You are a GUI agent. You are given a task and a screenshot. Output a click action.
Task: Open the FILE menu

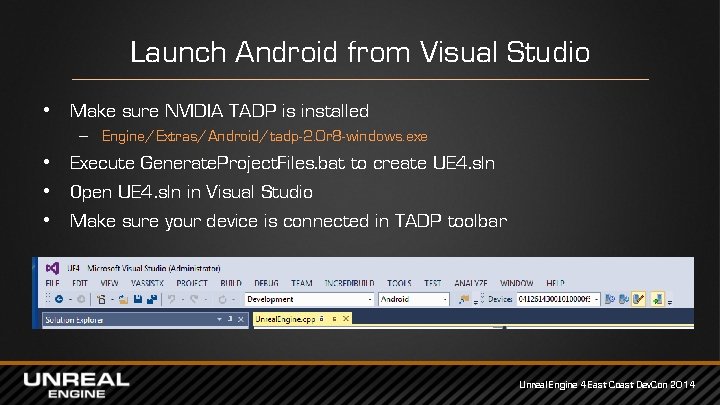click(x=52, y=283)
